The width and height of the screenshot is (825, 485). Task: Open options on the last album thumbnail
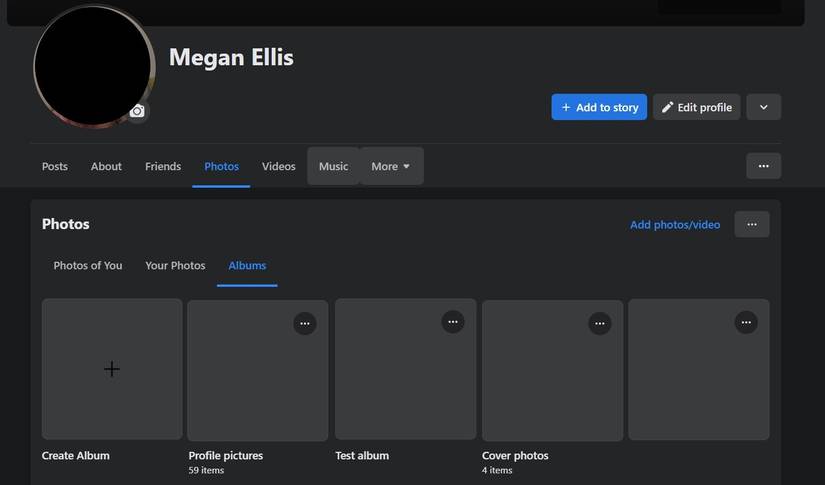(746, 322)
